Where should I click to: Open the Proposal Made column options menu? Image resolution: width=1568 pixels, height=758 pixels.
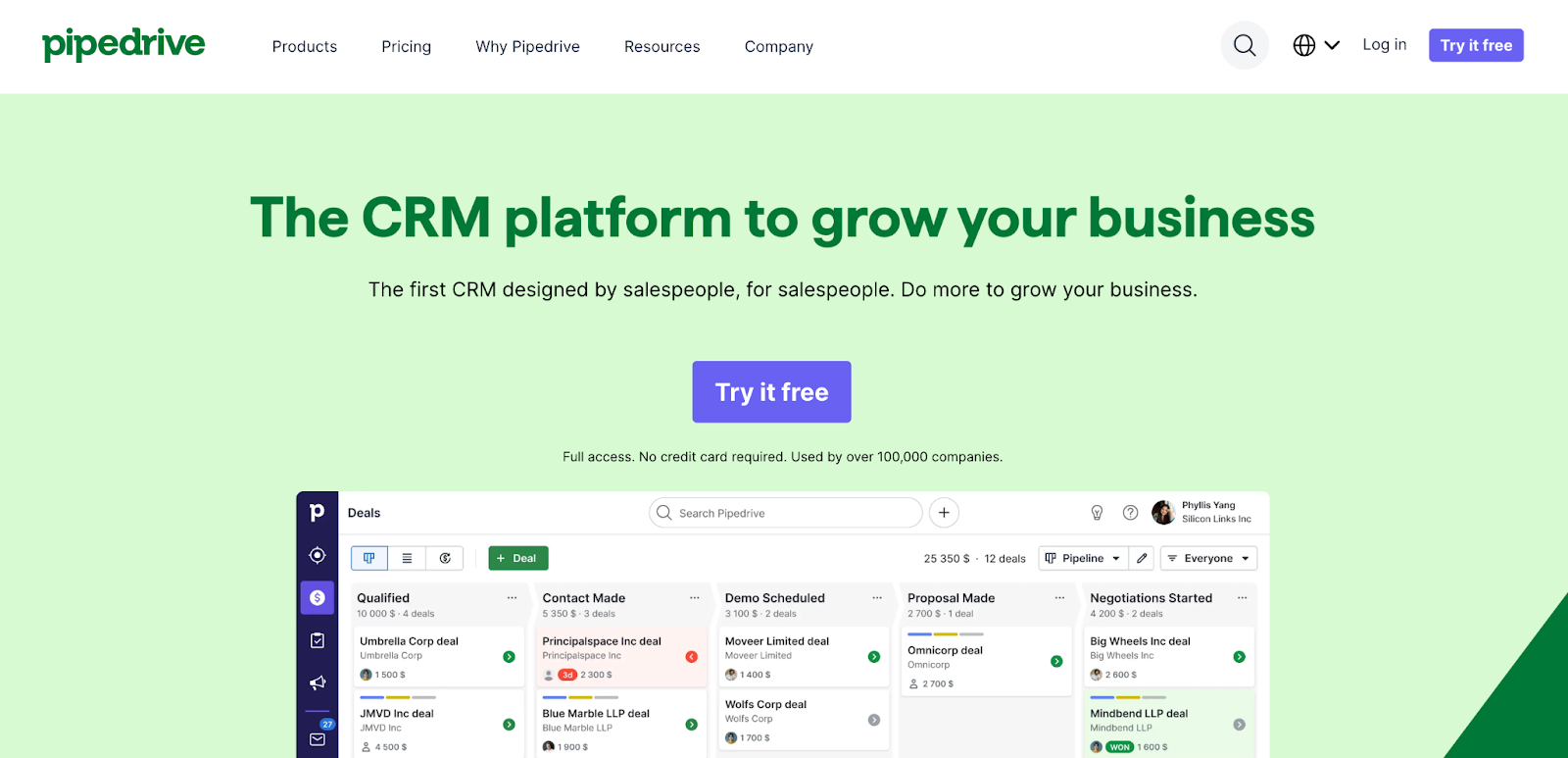[x=1059, y=597]
